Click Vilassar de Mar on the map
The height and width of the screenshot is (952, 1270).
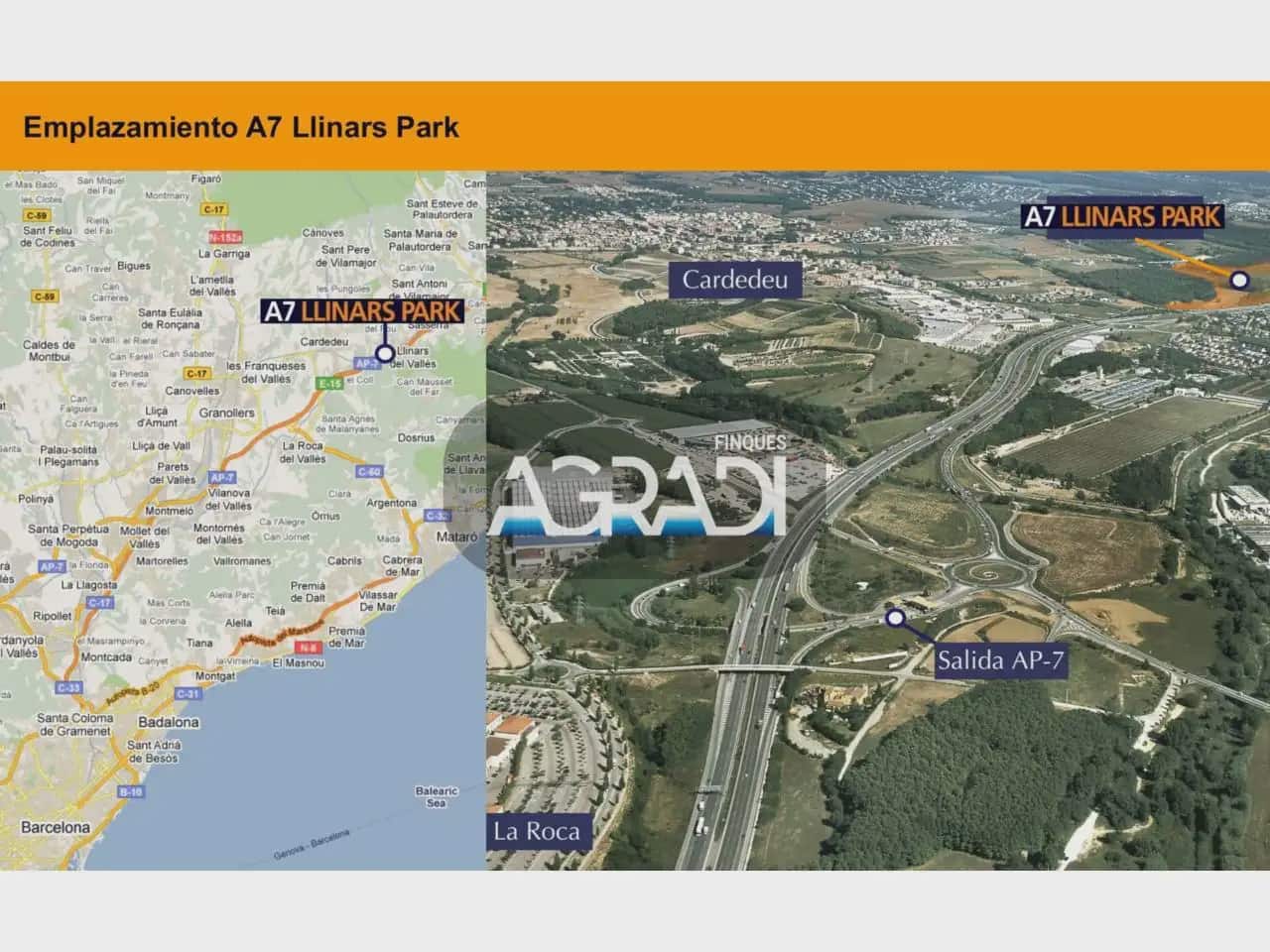pos(378,600)
